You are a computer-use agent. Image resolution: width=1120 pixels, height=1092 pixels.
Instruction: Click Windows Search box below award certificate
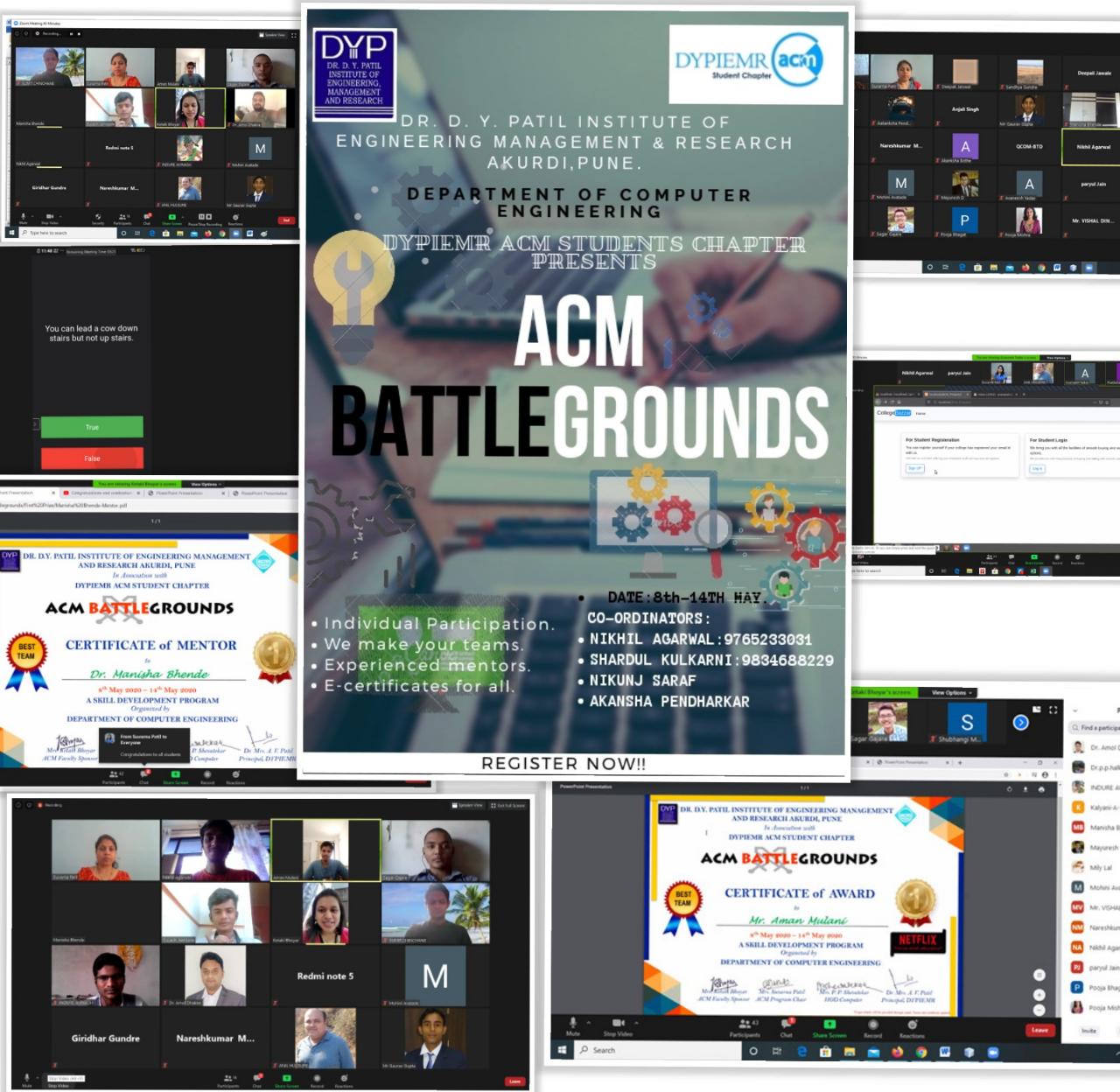[x=658, y=1050]
